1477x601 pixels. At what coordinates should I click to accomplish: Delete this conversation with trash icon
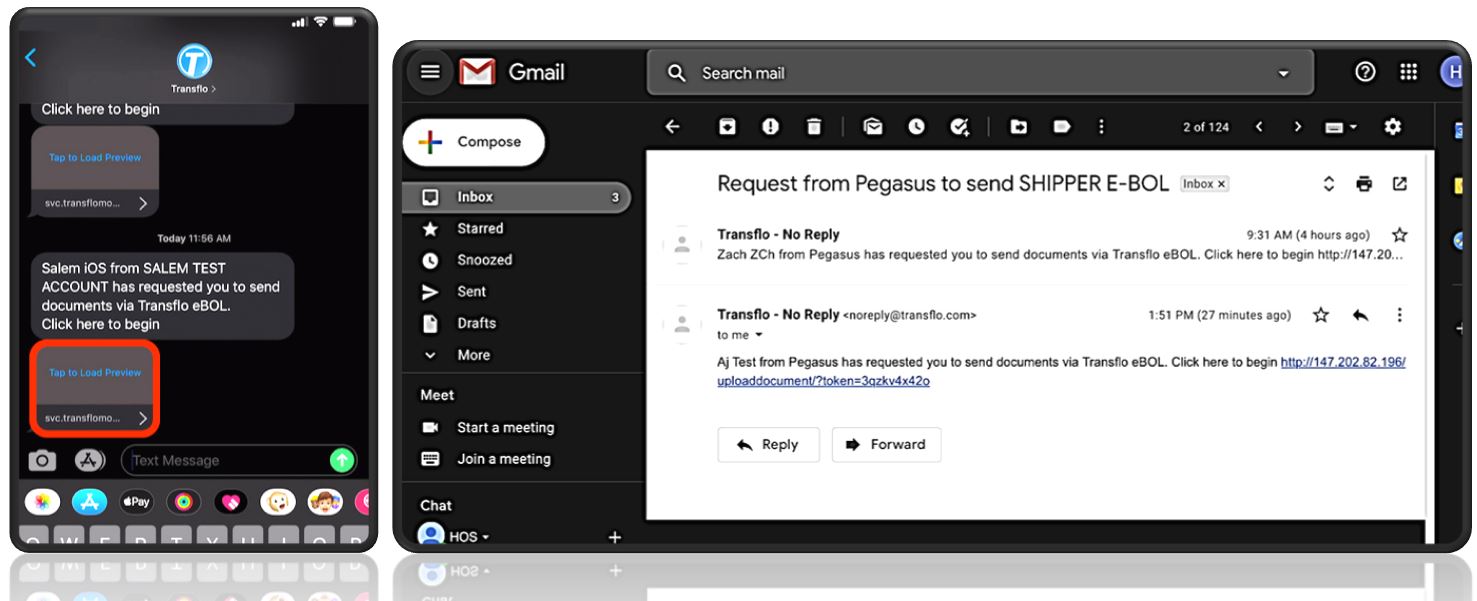coord(814,127)
